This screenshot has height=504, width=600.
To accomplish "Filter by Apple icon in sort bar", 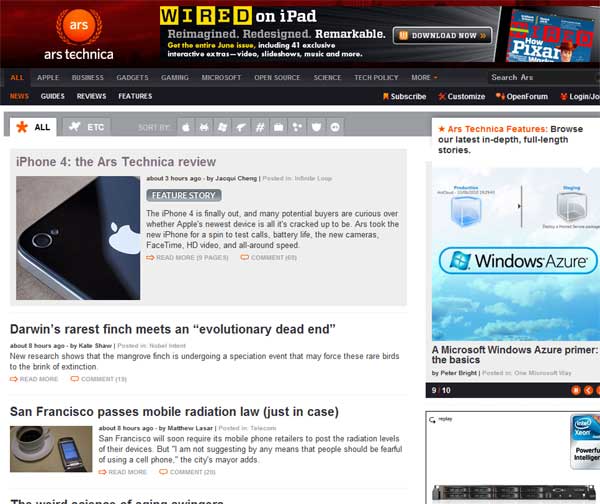I will pos(186,127).
